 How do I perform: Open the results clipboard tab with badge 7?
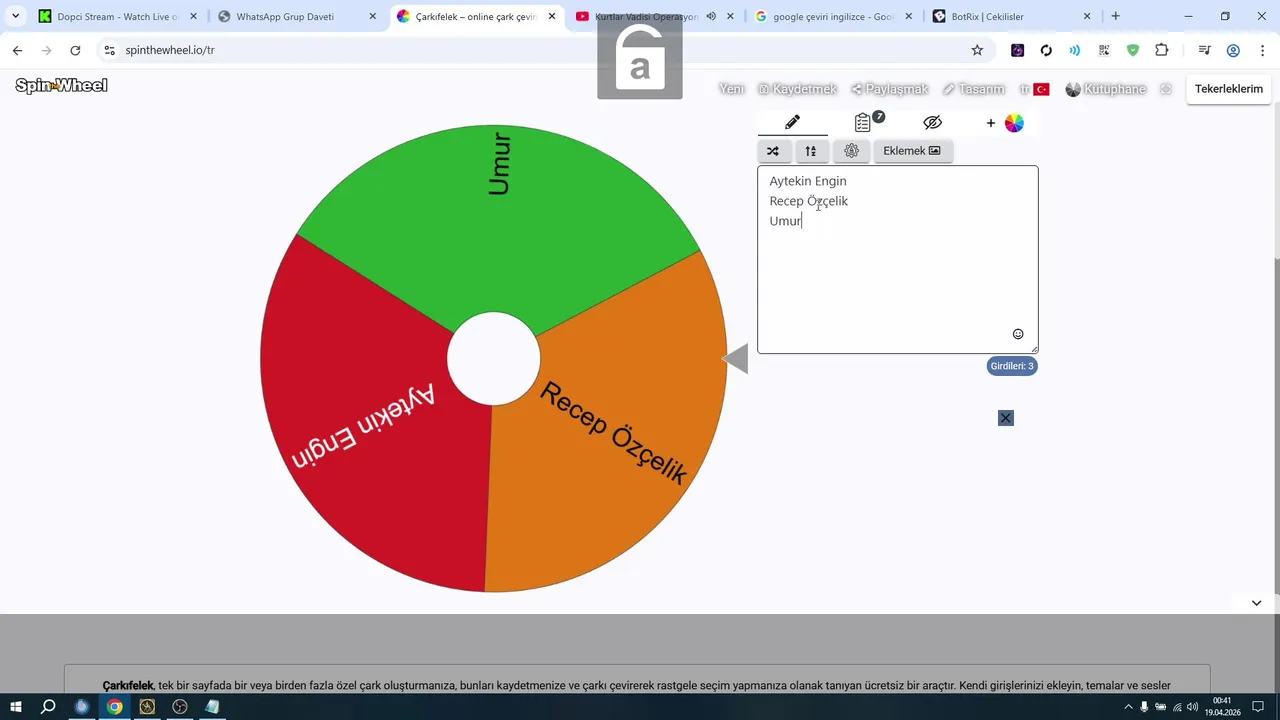pyautogui.click(x=863, y=122)
